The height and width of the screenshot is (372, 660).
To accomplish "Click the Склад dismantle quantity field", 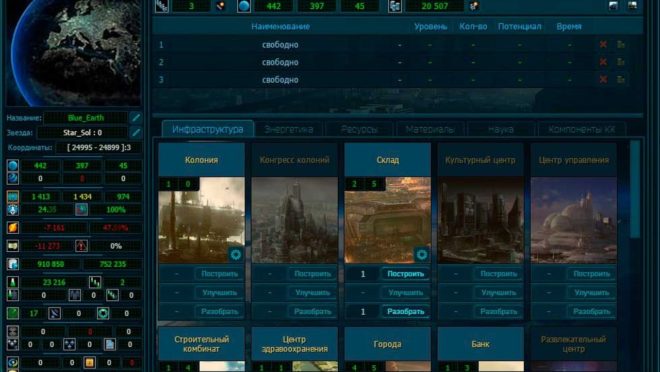I will 363,311.
